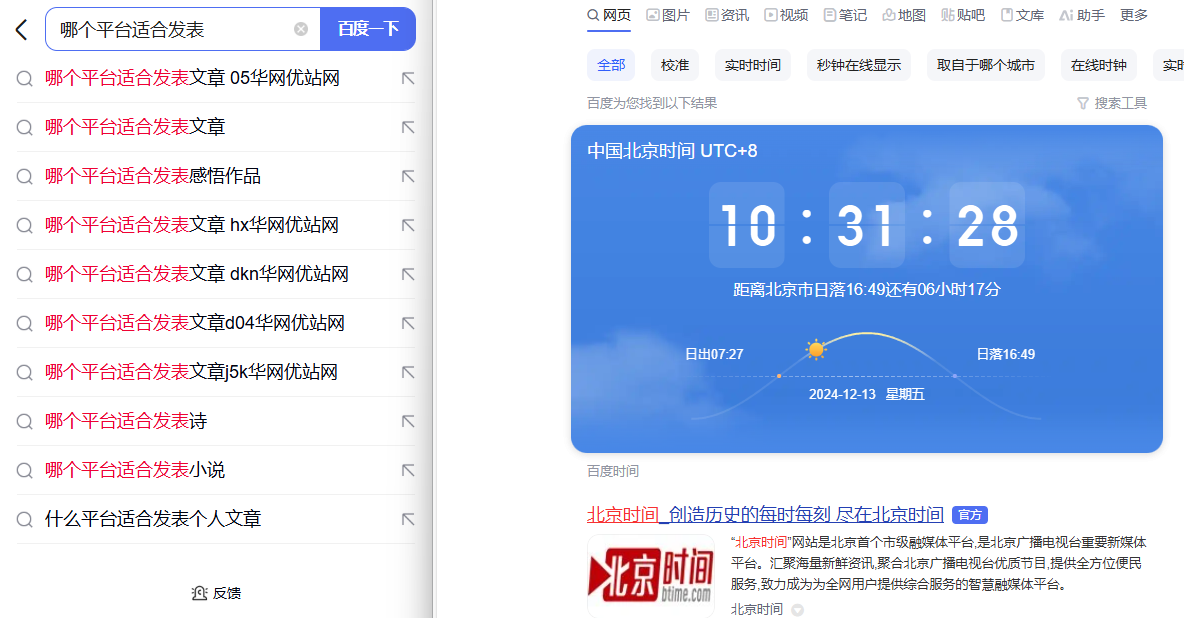Click fill arrow for 哪个平台适合发表感悟作品

408,176
